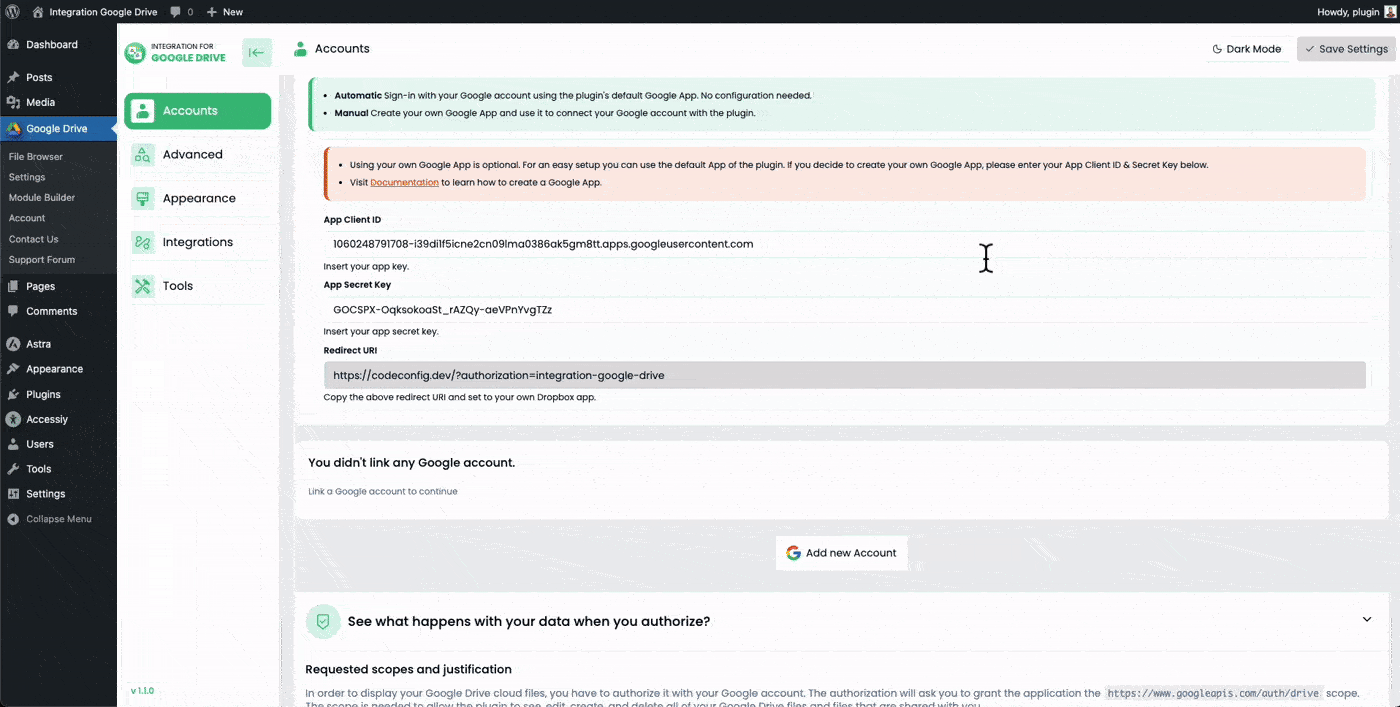Open Support Forum submenu item
Screen dimensions: 1400x707
point(42,260)
